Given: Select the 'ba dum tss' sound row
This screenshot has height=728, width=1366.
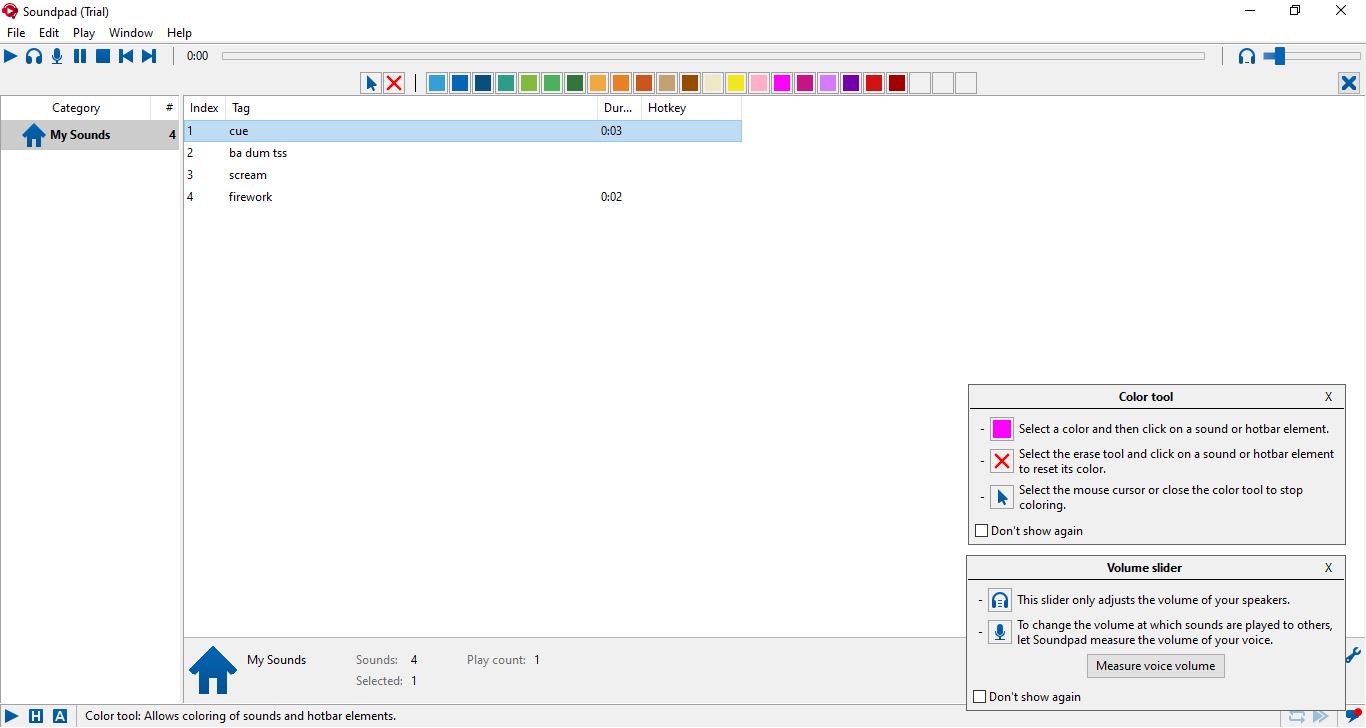Looking at the screenshot, I should [463, 153].
